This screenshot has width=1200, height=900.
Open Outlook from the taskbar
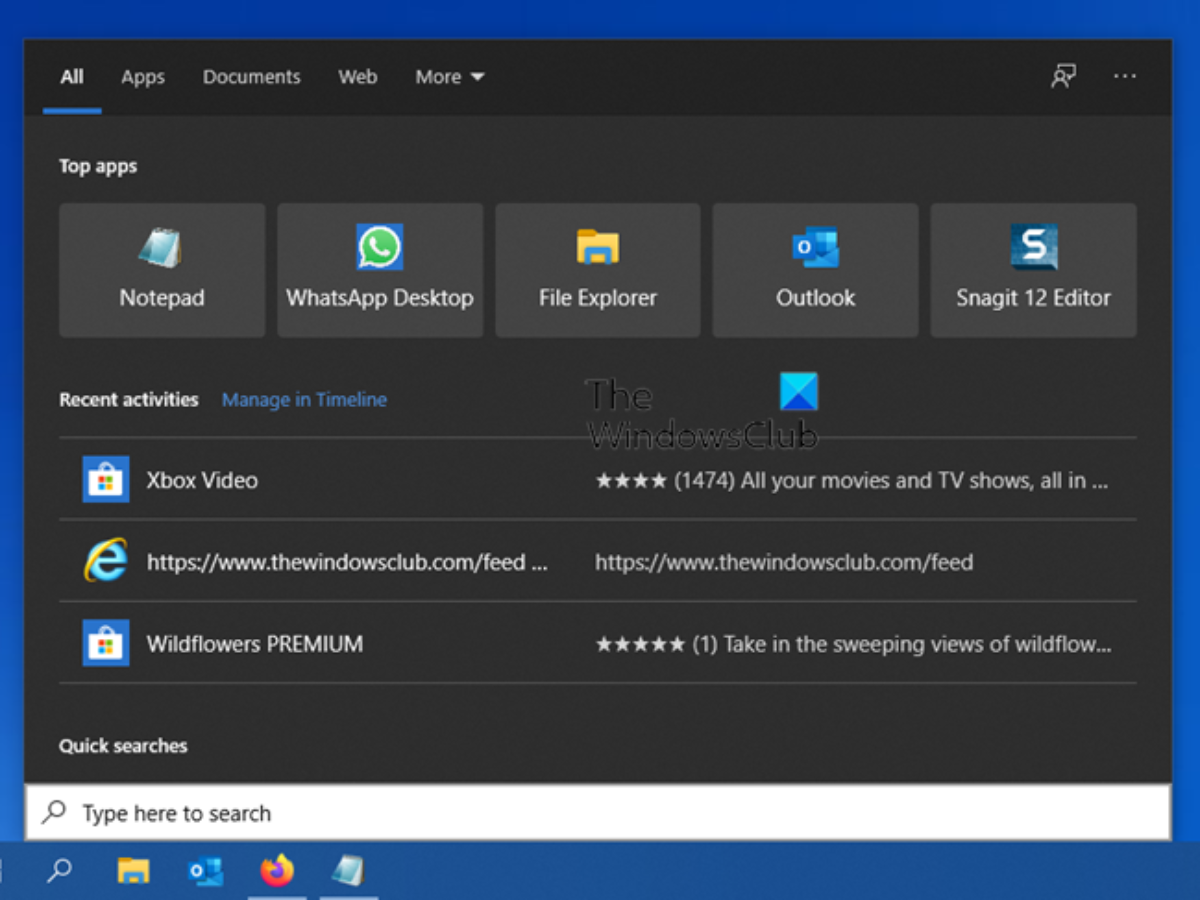206,871
